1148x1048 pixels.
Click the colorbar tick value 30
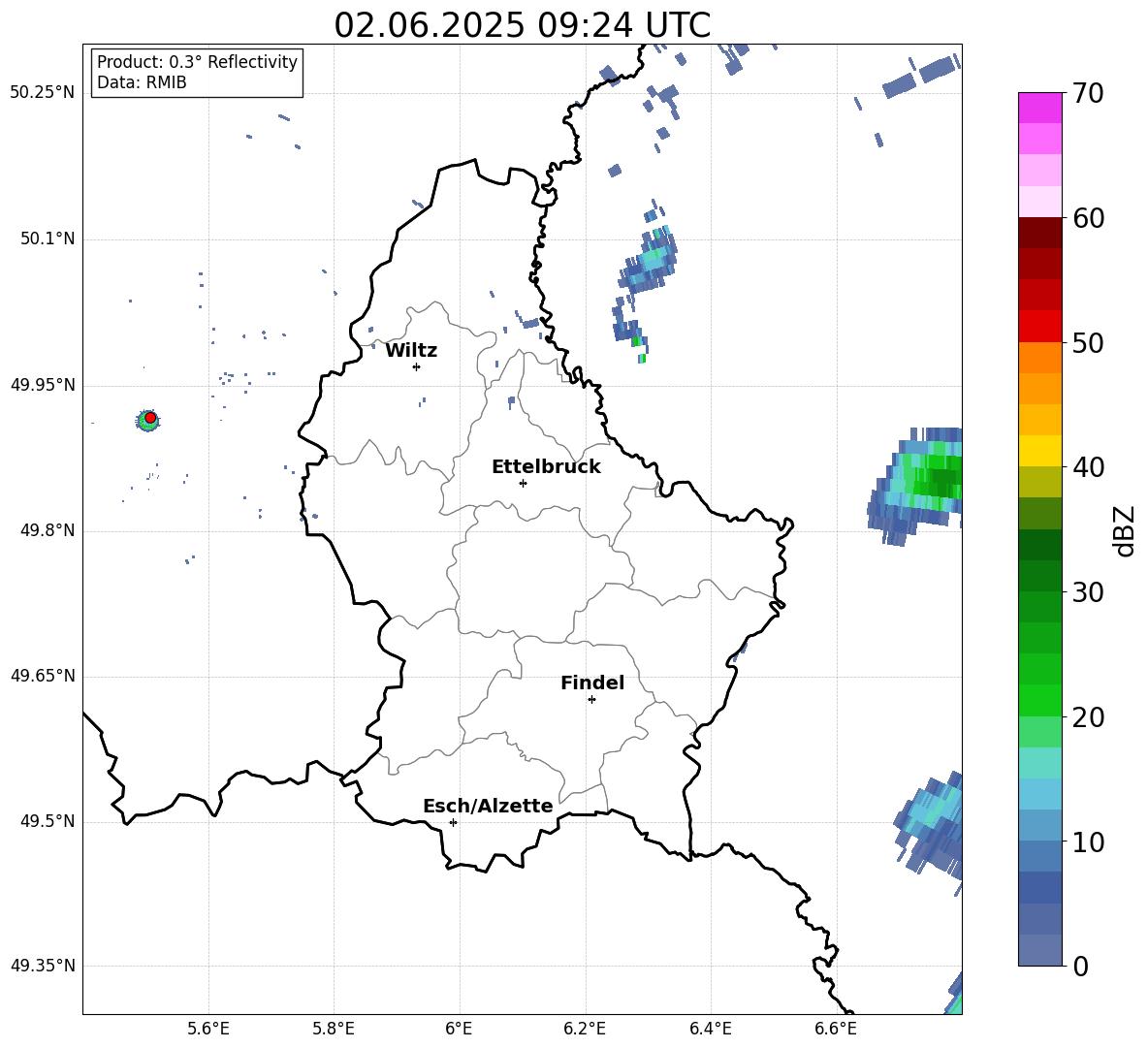[1087, 592]
